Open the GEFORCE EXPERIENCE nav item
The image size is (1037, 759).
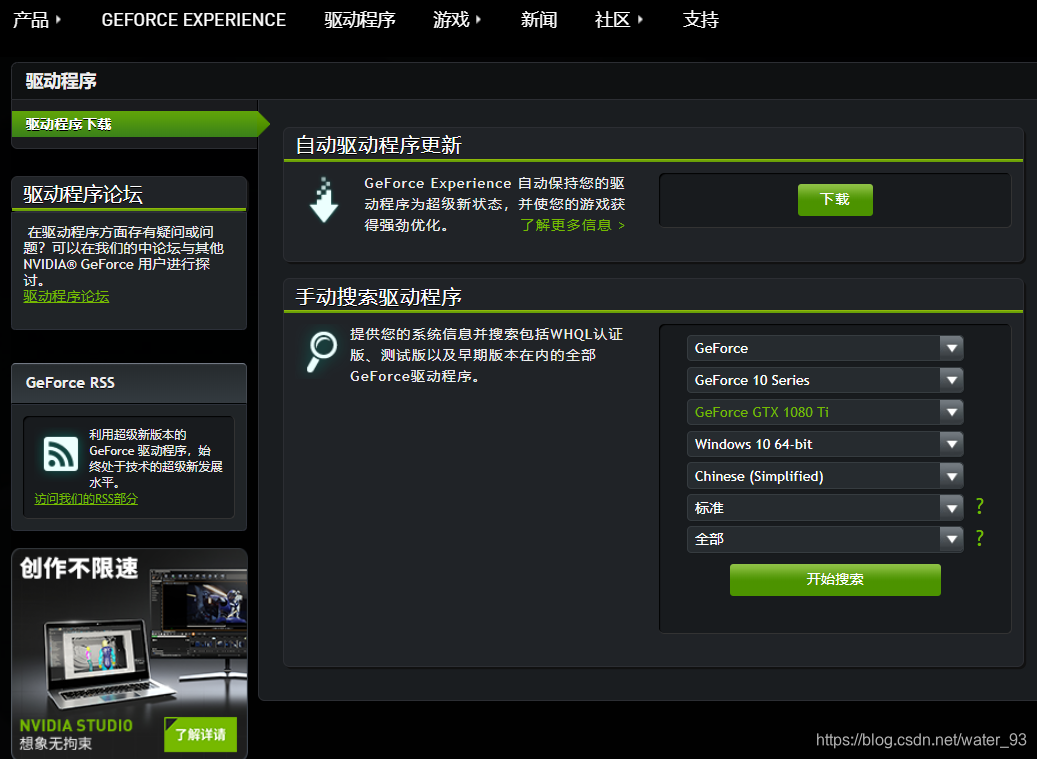point(194,20)
